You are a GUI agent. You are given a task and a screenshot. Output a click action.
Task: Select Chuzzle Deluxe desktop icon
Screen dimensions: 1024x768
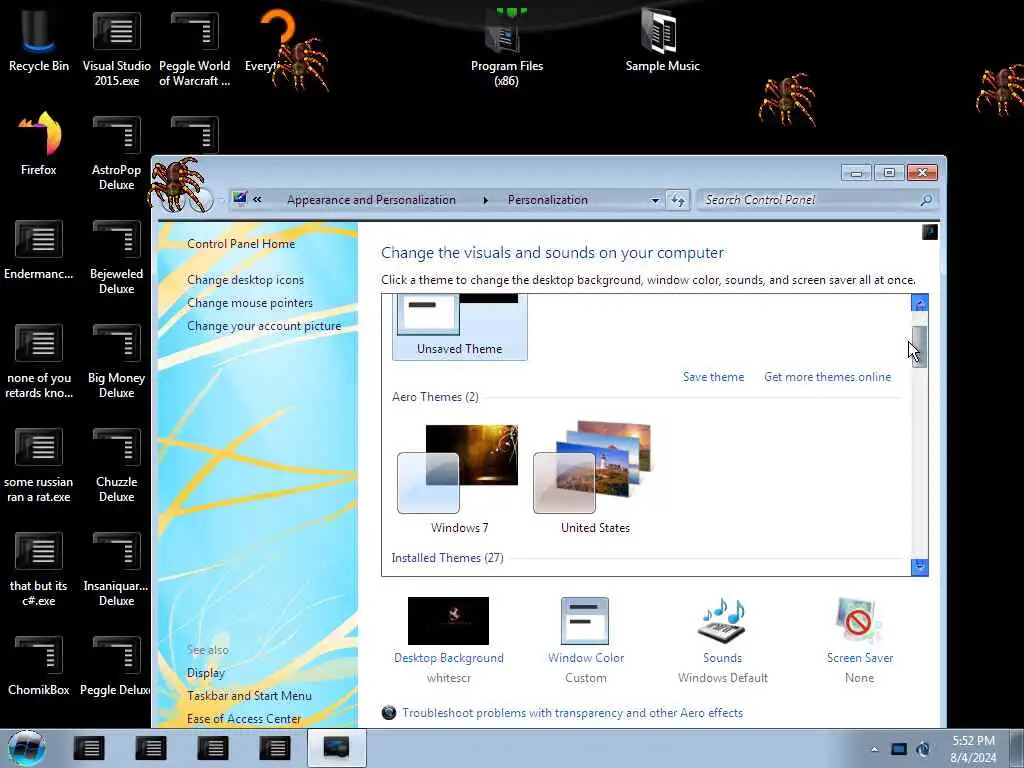[116, 464]
